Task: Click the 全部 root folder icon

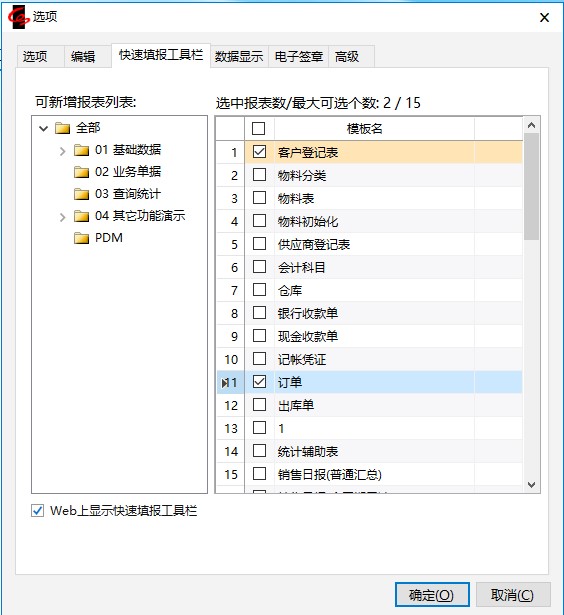Action: [x=62, y=128]
